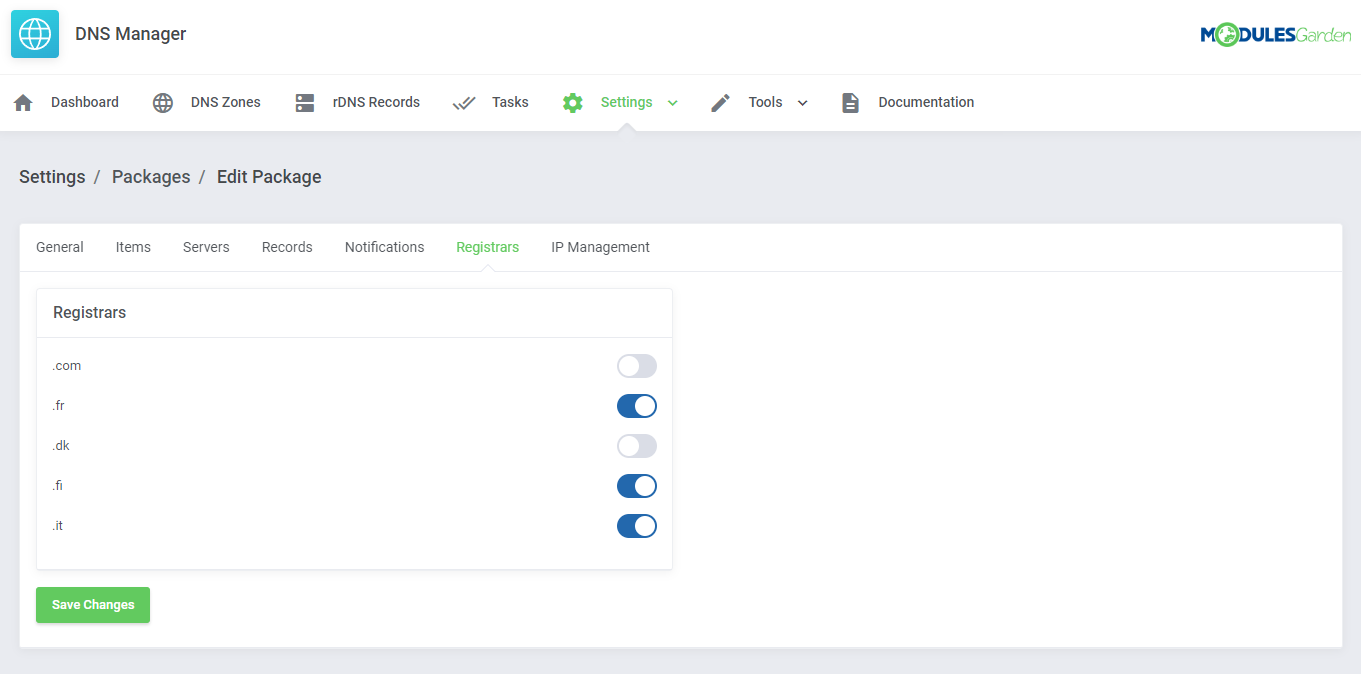Open Documentation via its document icon

tap(850, 102)
